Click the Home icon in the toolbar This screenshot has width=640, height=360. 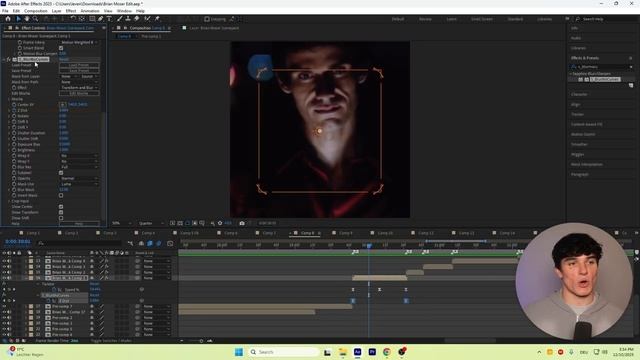click(8, 19)
